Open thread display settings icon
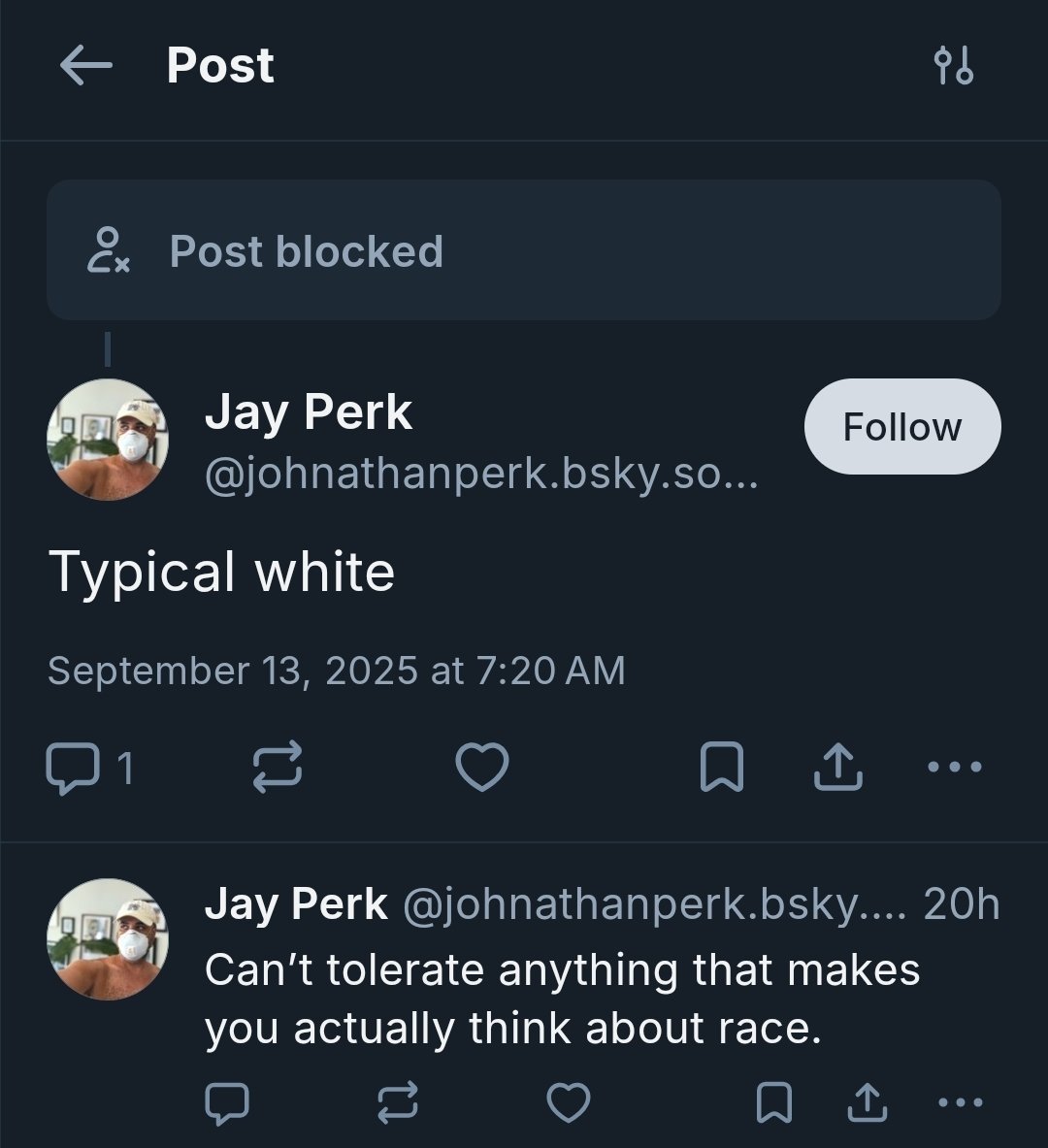The height and width of the screenshot is (1148, 1048). pyautogui.click(x=953, y=66)
